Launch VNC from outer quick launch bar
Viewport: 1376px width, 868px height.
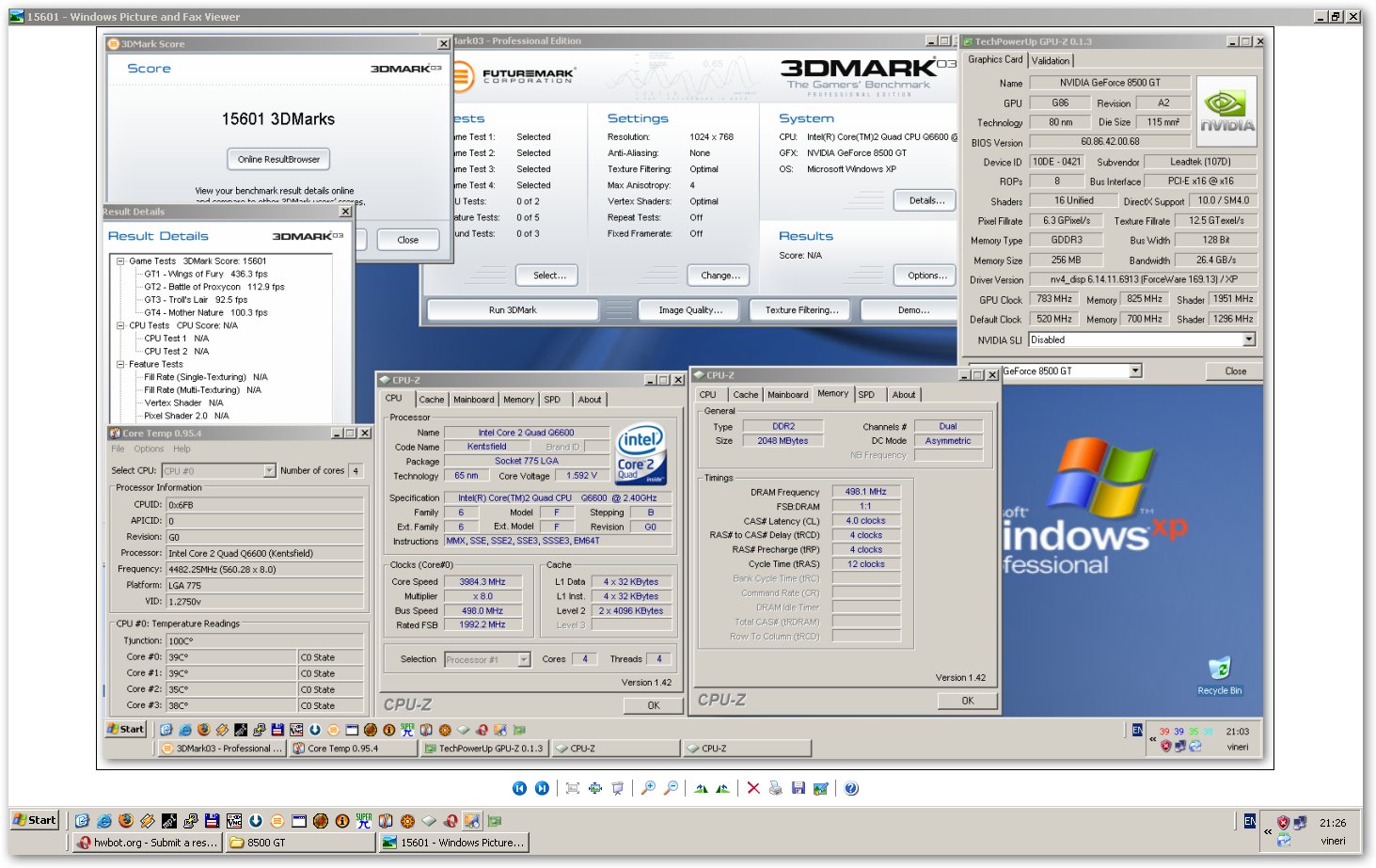234,821
